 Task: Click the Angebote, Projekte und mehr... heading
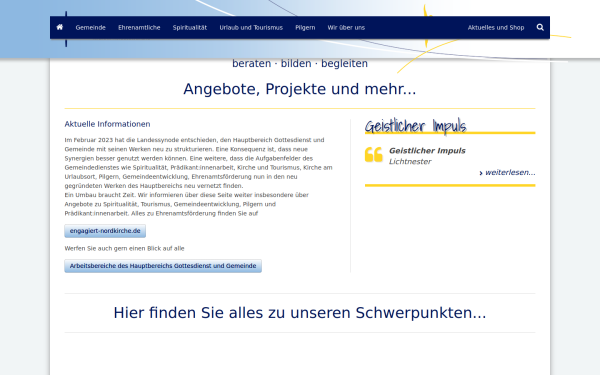[x=300, y=89]
